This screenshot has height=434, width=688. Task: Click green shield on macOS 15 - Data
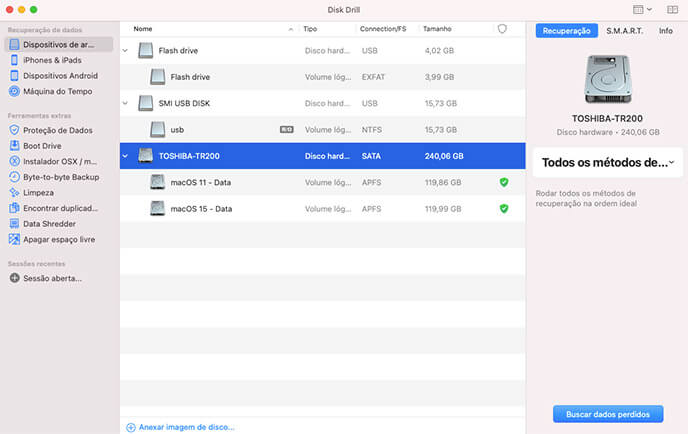[504, 208]
